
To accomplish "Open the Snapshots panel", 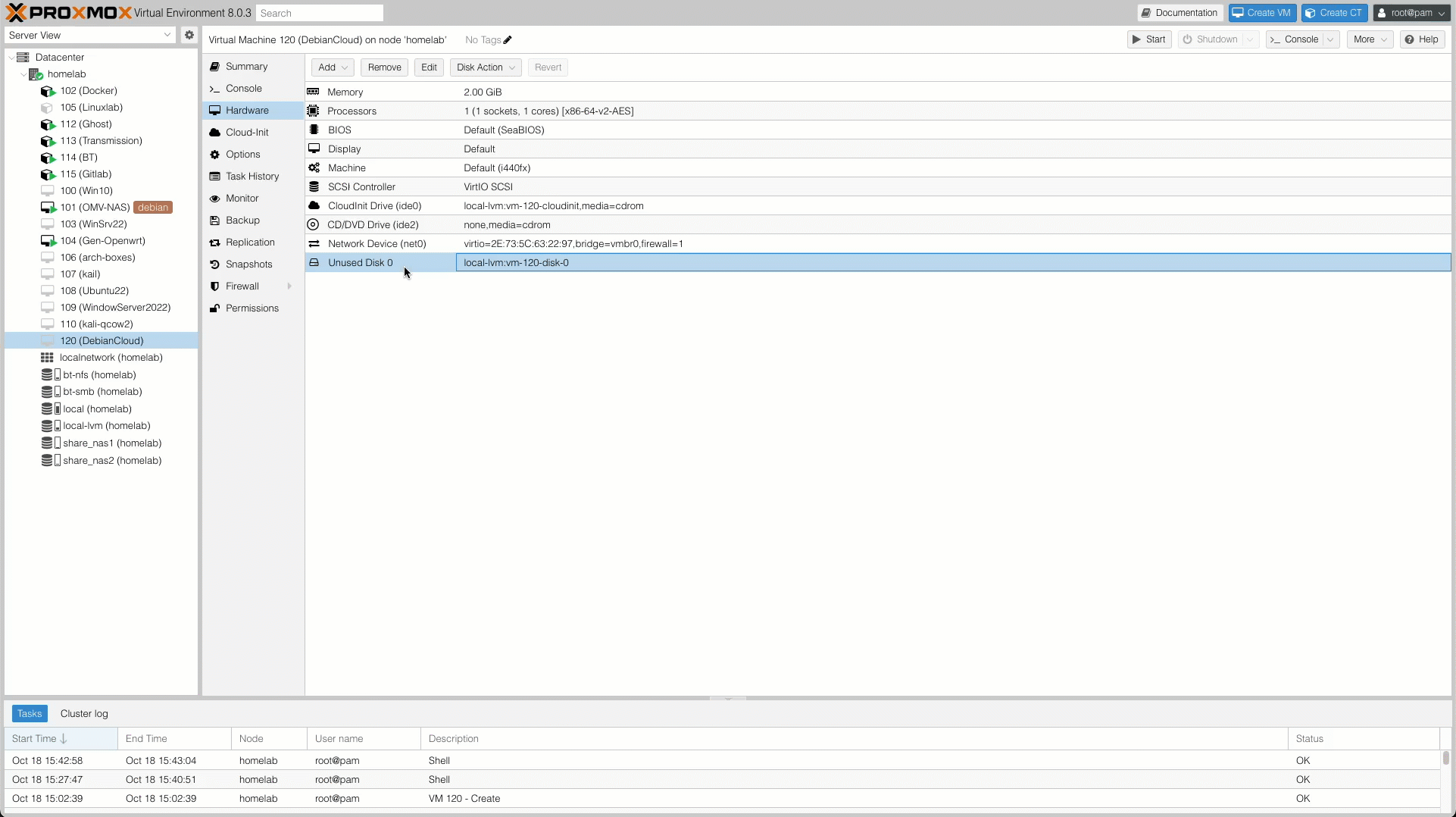I will tap(253, 265).
